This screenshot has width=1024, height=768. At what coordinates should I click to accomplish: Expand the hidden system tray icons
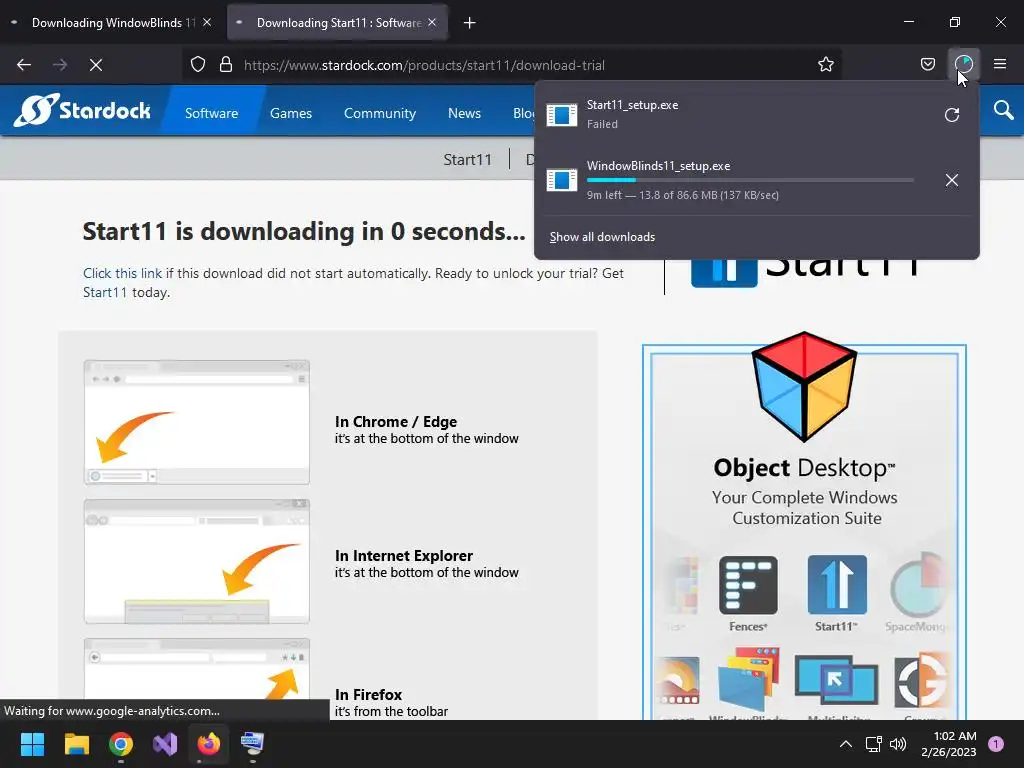coord(845,744)
